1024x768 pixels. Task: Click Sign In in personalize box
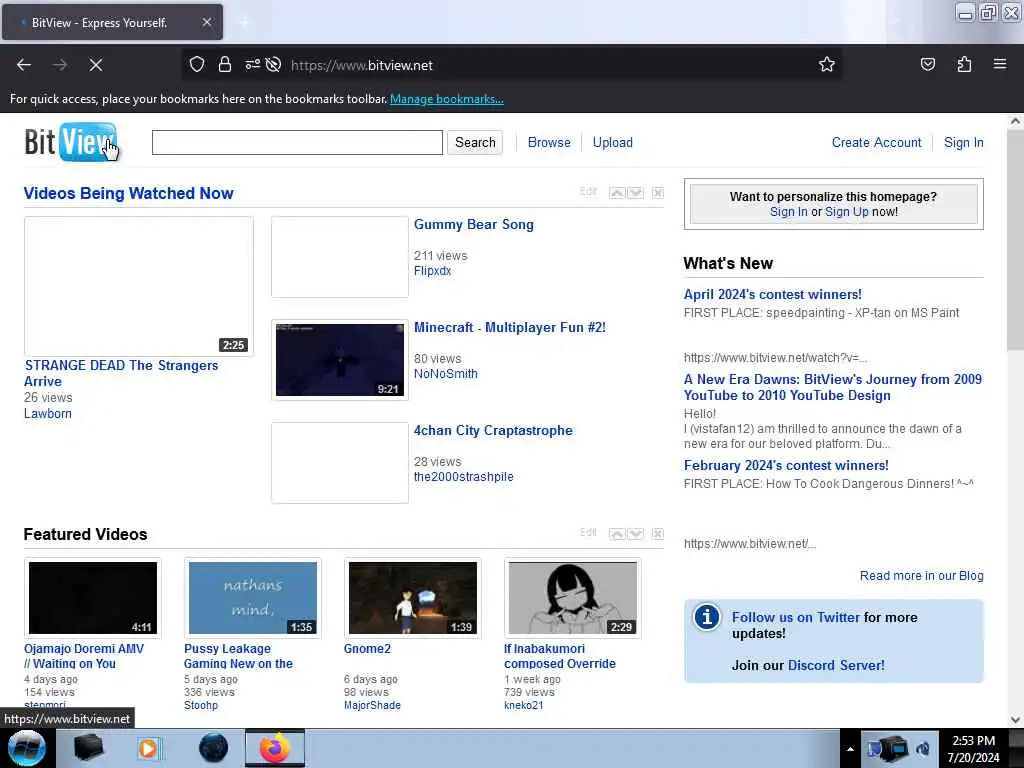click(x=788, y=212)
